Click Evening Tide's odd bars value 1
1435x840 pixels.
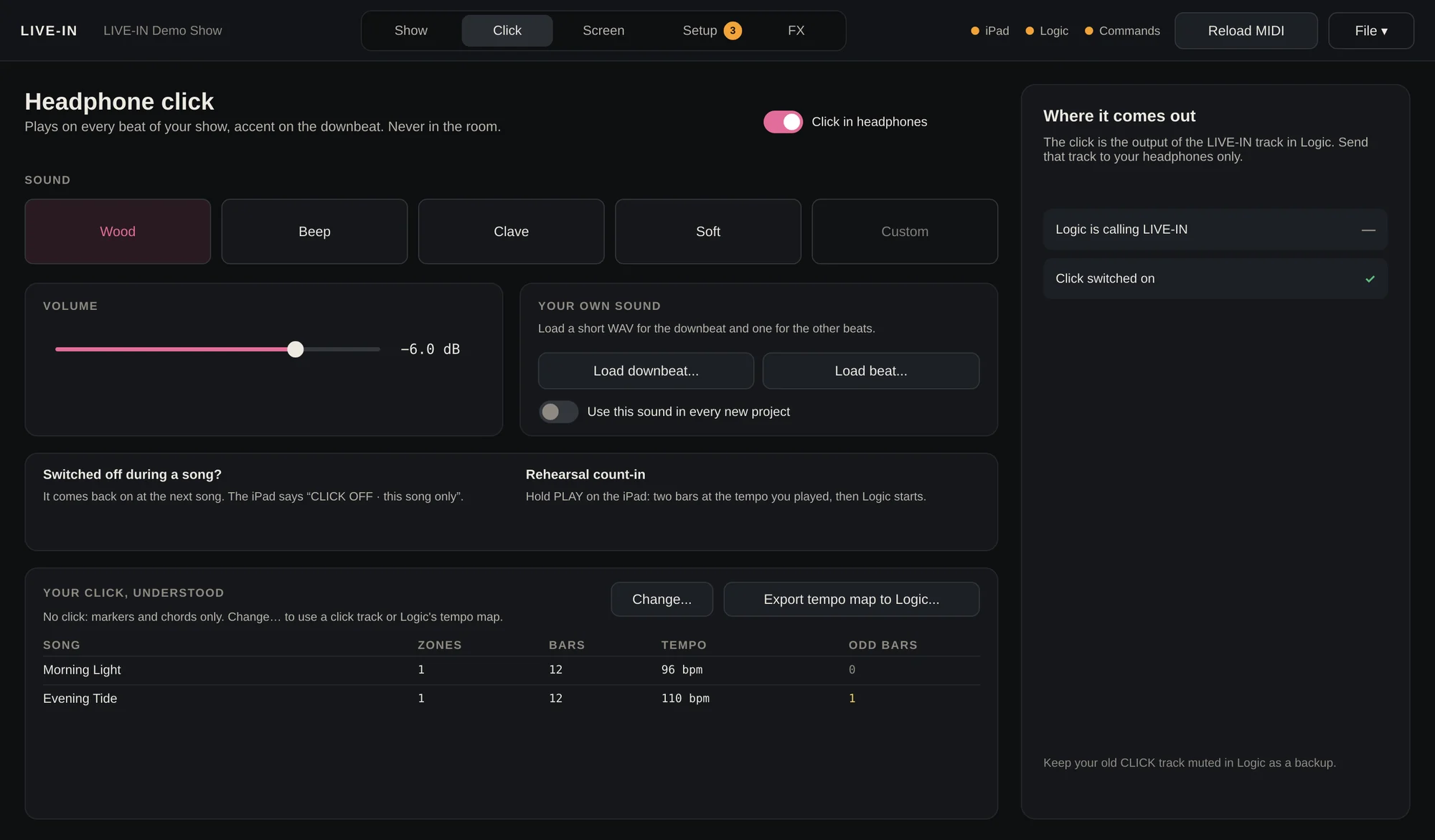pos(852,699)
